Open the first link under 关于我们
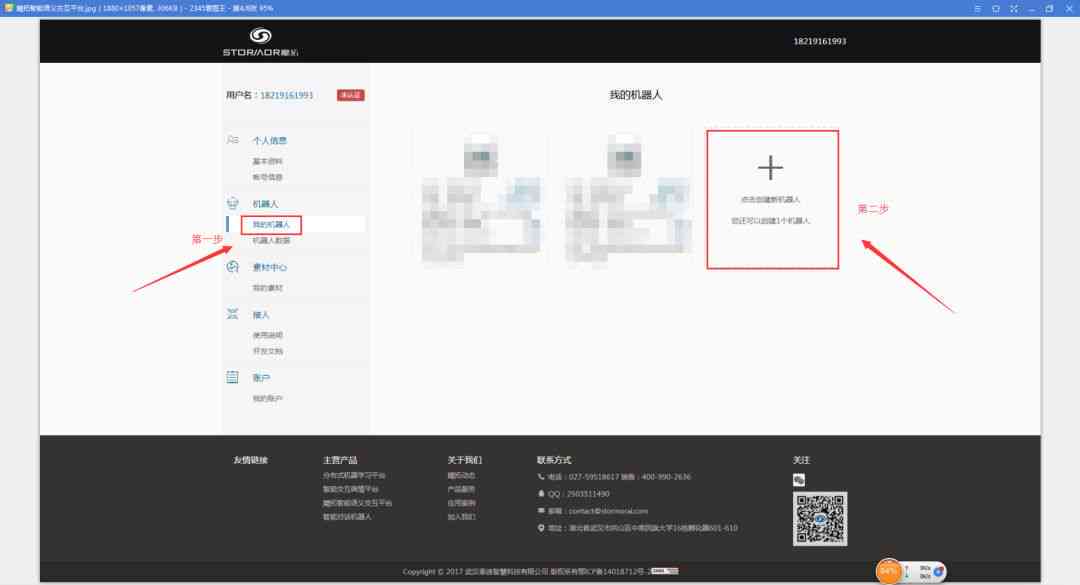The height and width of the screenshot is (585, 1080). (x=461, y=475)
